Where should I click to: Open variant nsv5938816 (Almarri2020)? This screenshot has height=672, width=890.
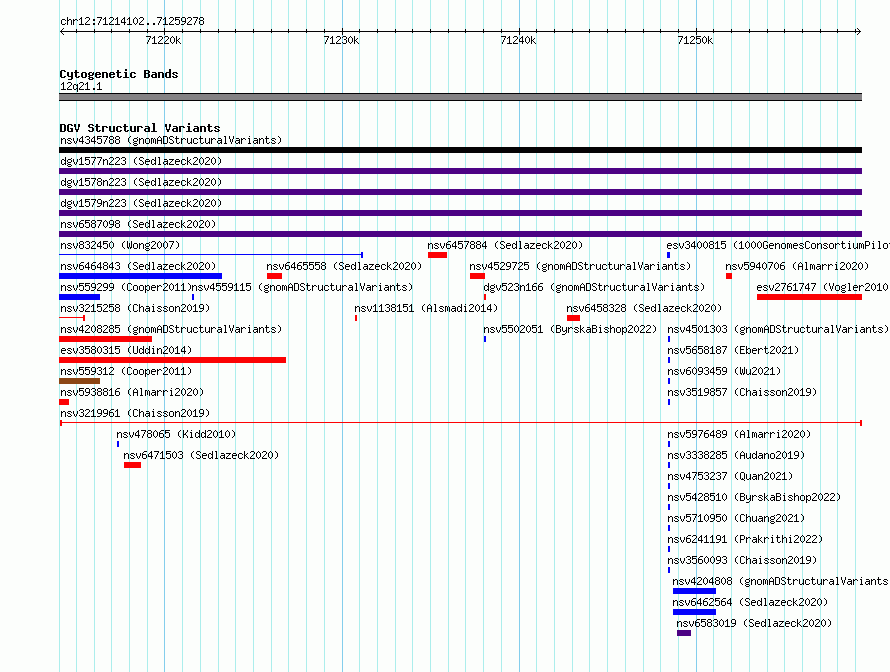132,392
